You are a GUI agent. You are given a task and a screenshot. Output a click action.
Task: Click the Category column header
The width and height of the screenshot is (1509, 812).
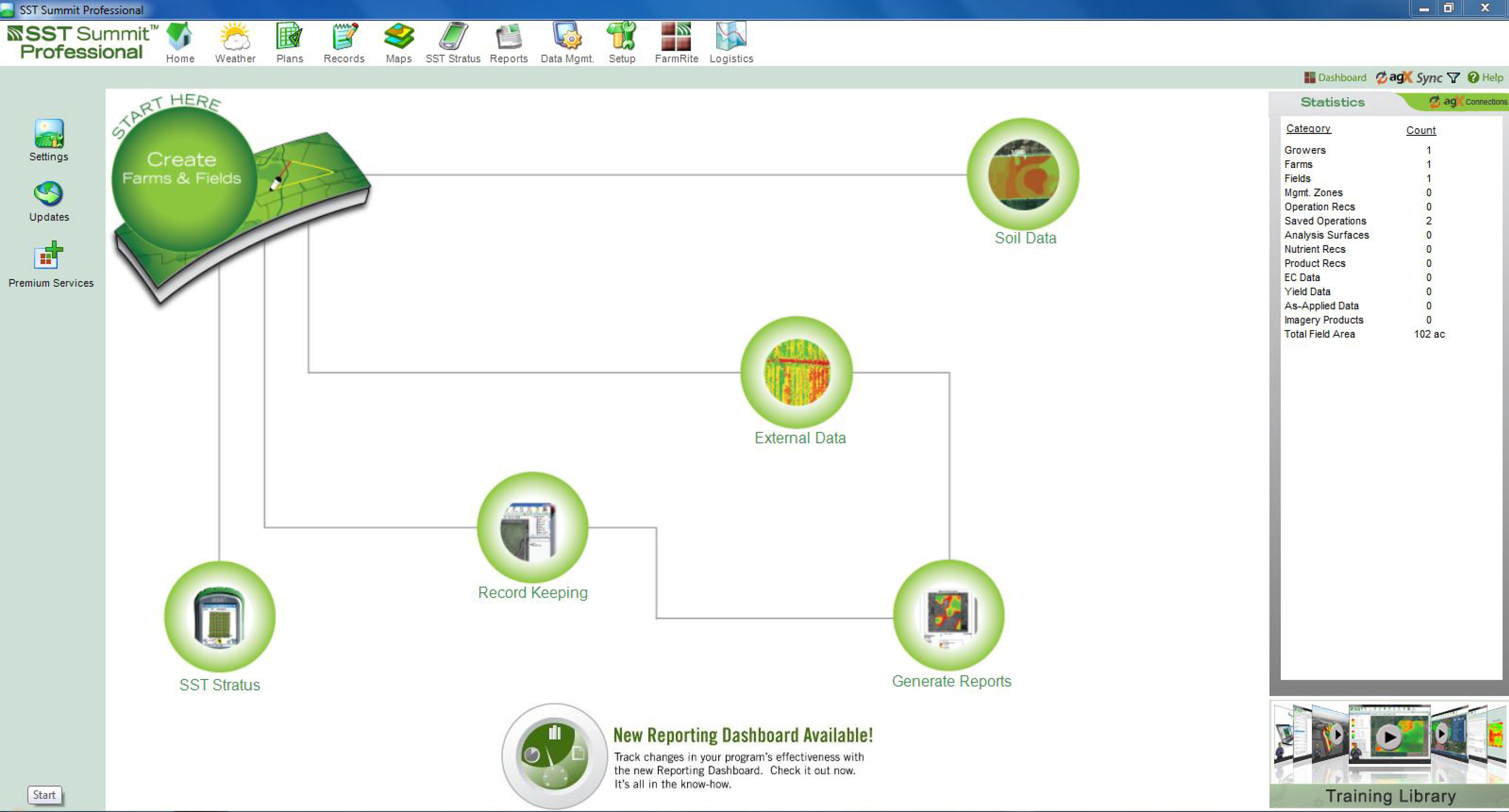[x=1308, y=128]
